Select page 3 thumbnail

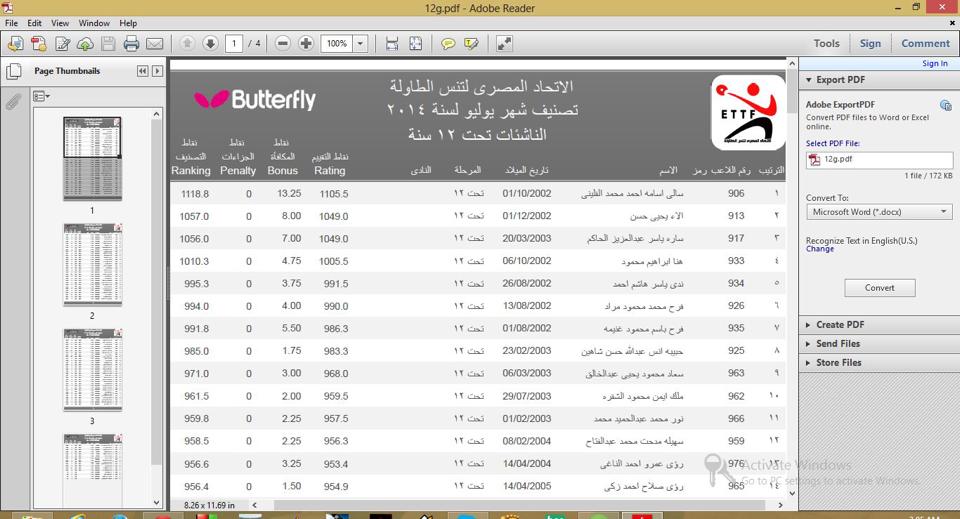pyautogui.click(x=92, y=370)
